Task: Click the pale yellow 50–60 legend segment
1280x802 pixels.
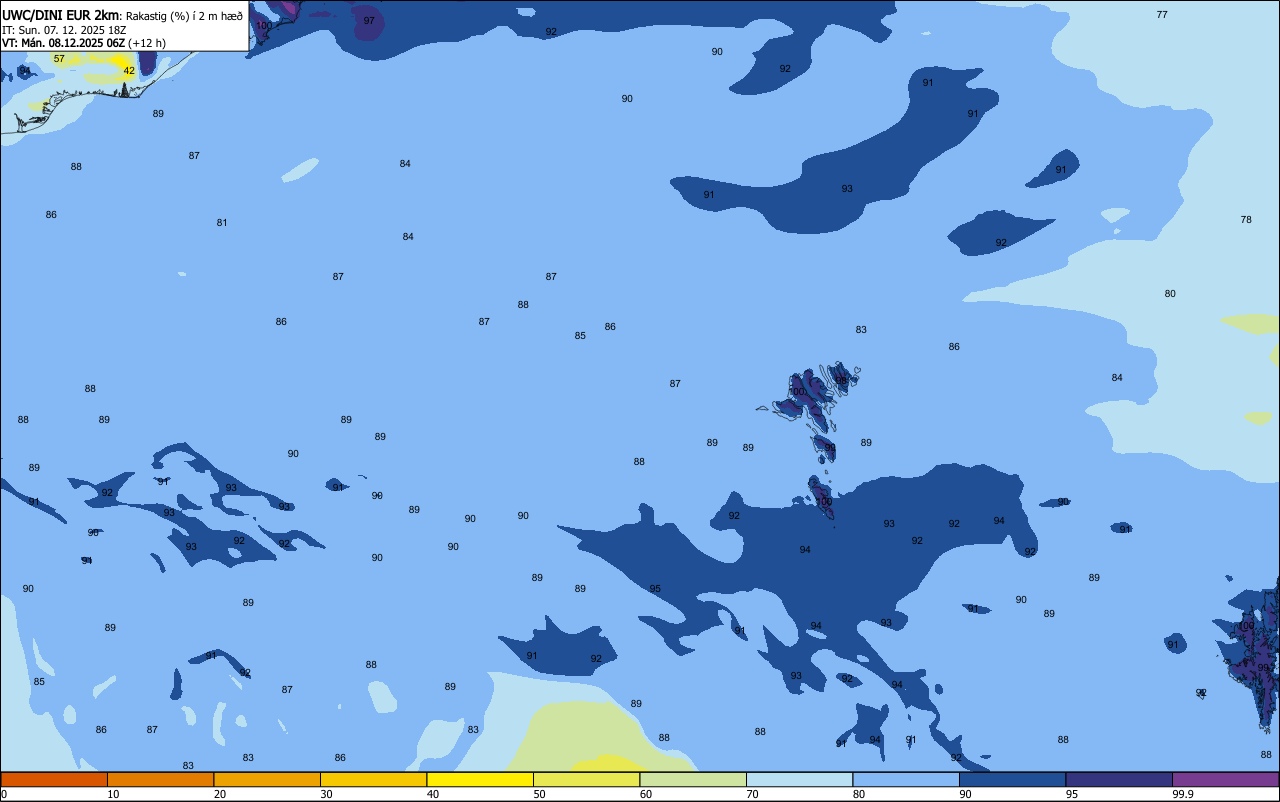Action: coord(586,779)
